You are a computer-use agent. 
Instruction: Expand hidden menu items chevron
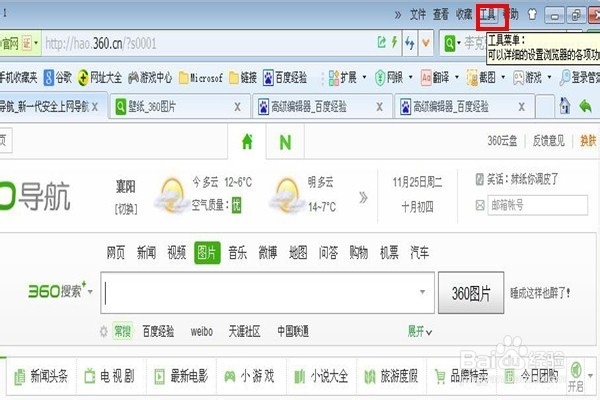click(398, 15)
